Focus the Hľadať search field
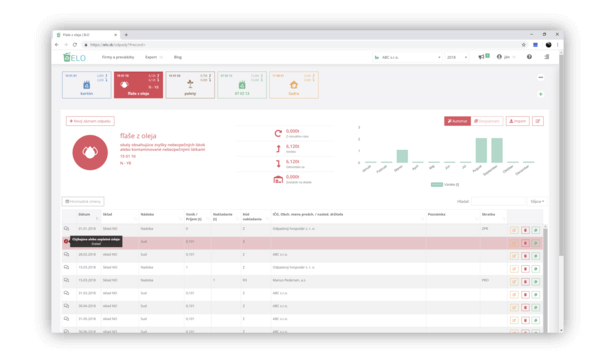Image resolution: width=615 pixels, height=363 pixels. click(x=498, y=201)
